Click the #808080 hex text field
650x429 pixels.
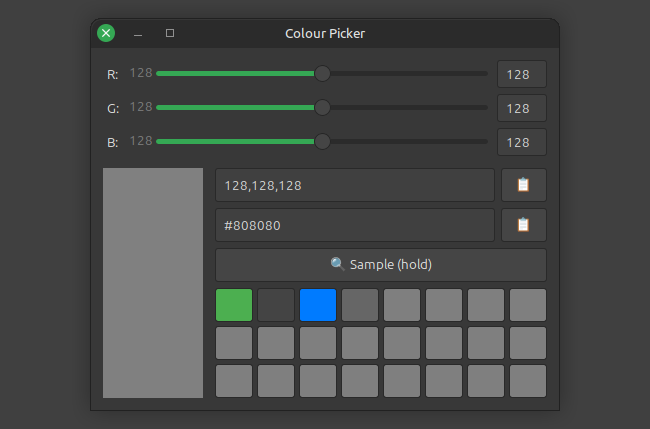point(354,225)
